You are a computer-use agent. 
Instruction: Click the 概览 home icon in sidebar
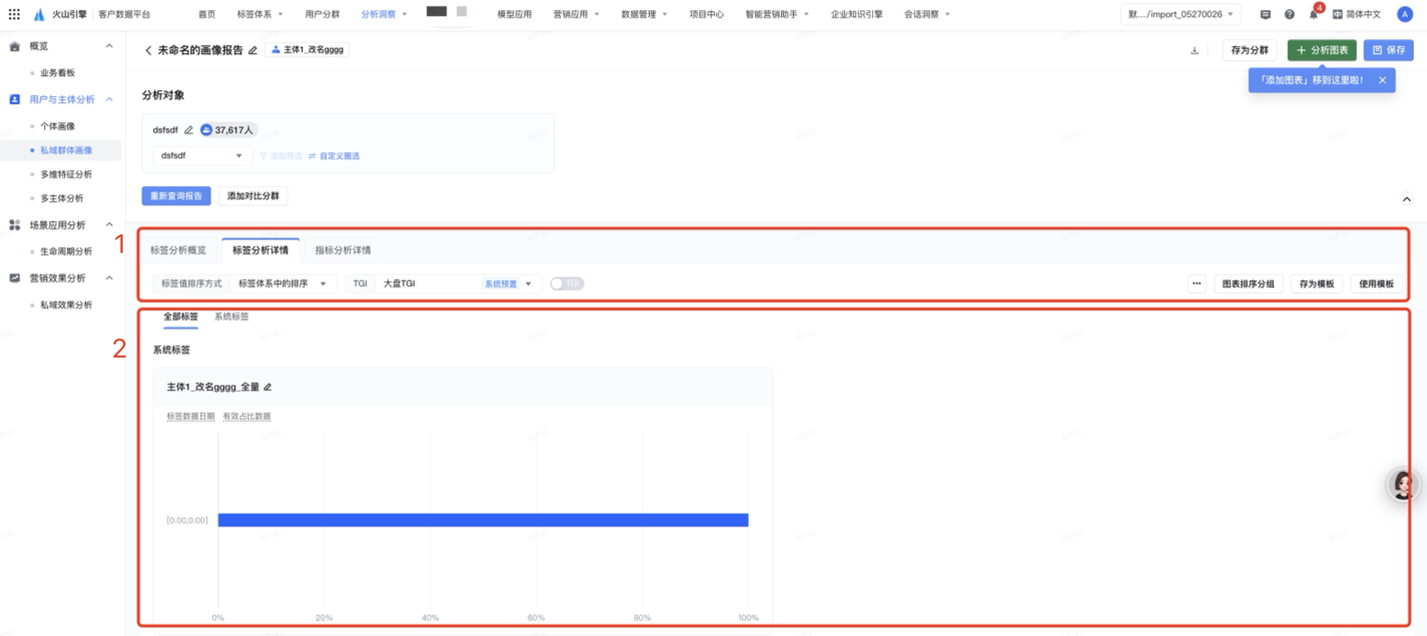point(15,46)
